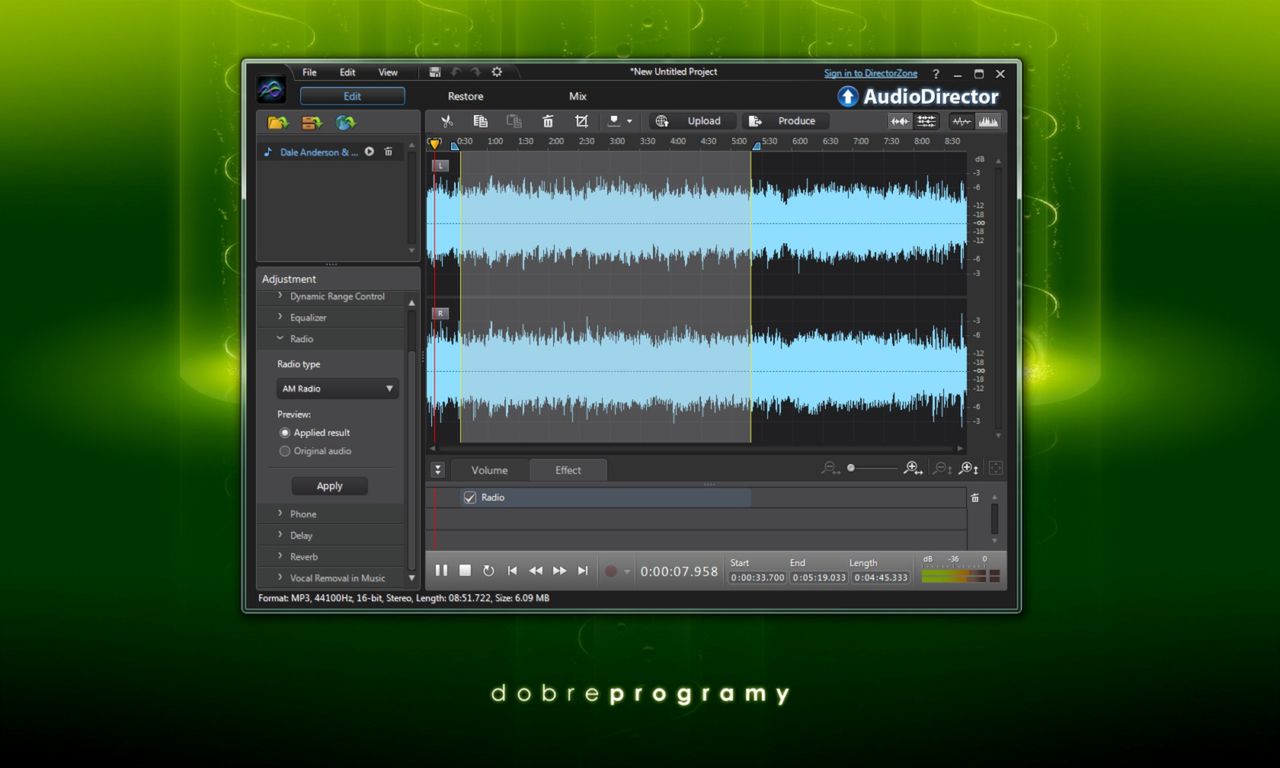Click the orange playhead marker on timeline
Viewport: 1280px width, 768px height.
point(435,145)
